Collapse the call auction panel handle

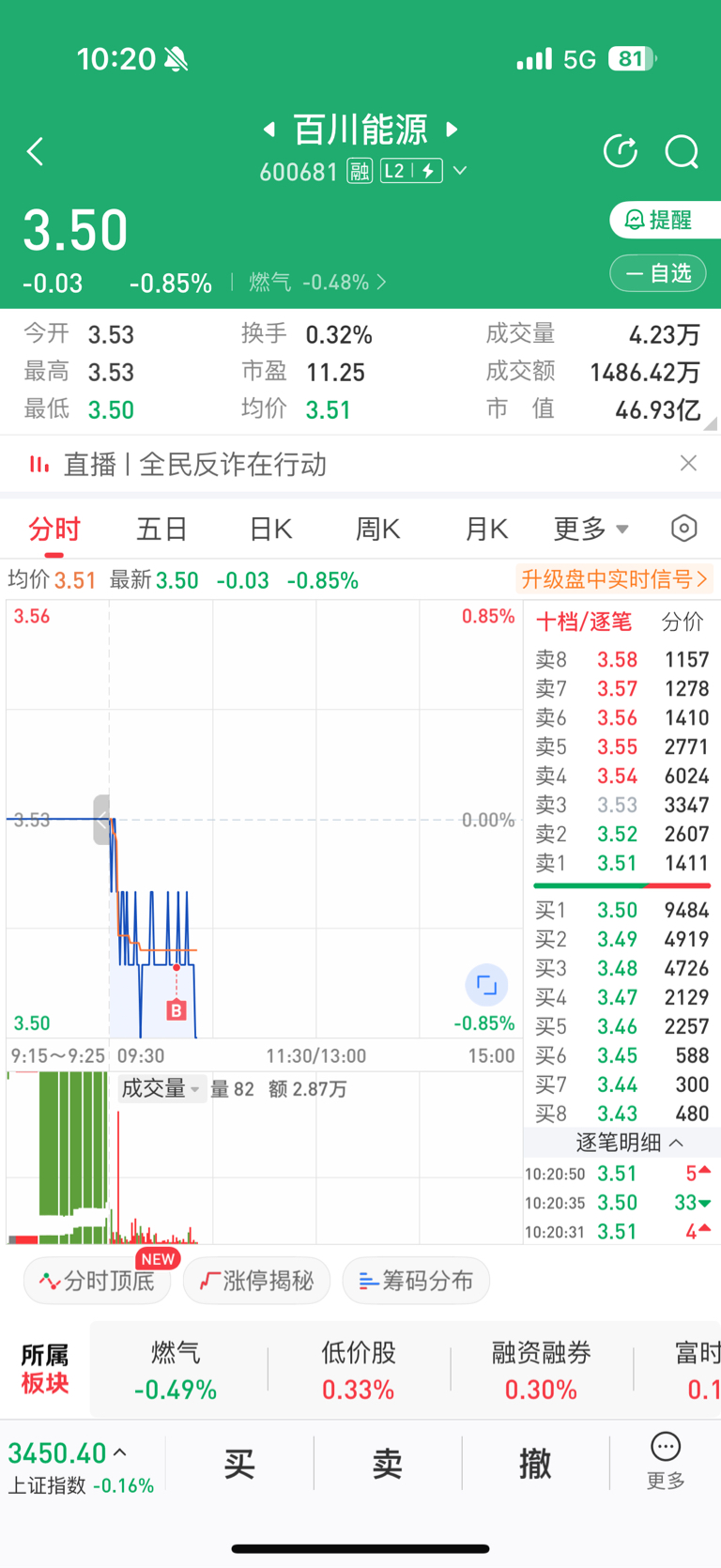pos(101,820)
